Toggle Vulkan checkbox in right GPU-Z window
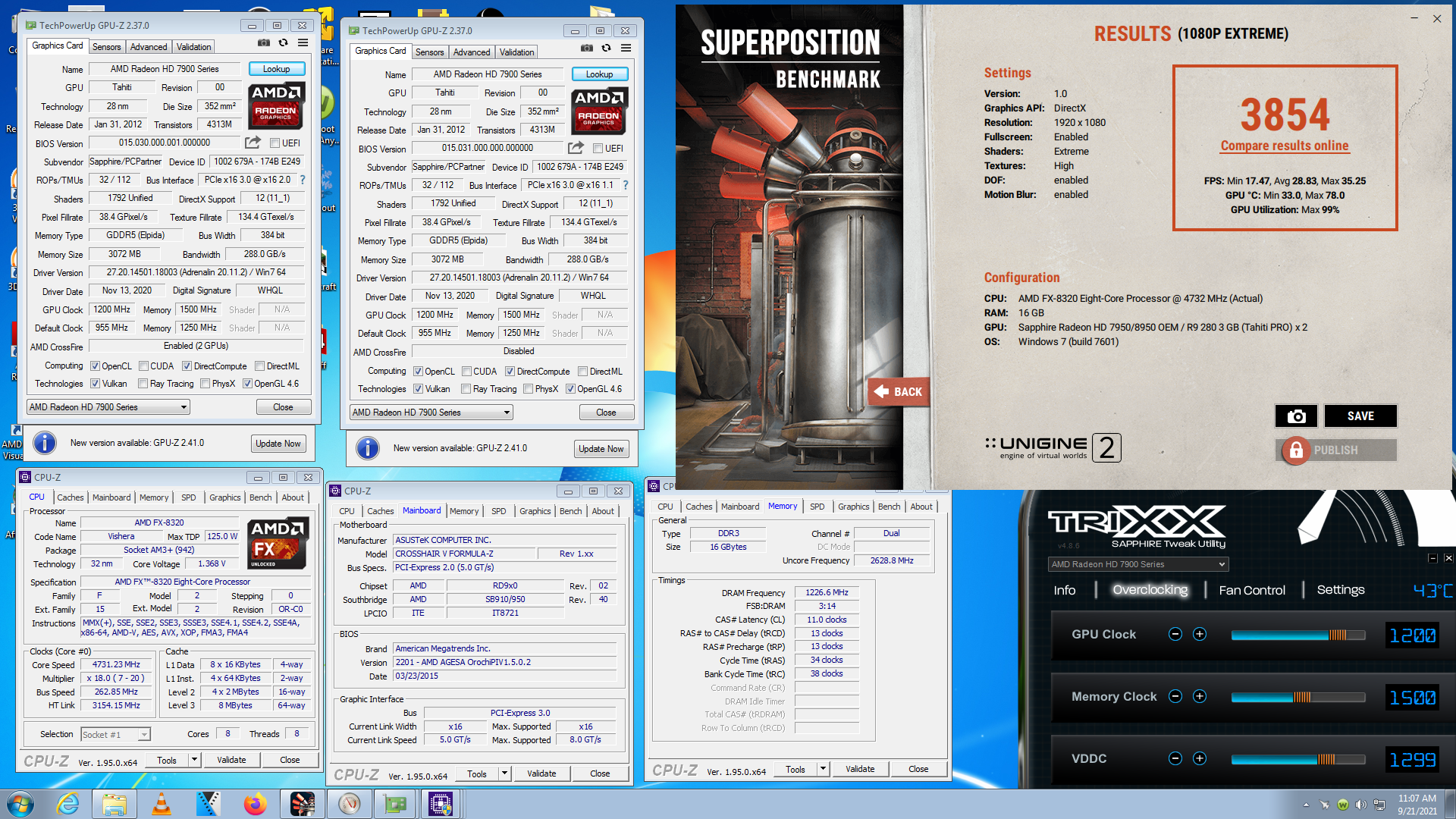This screenshot has height=819, width=1456. point(418,389)
